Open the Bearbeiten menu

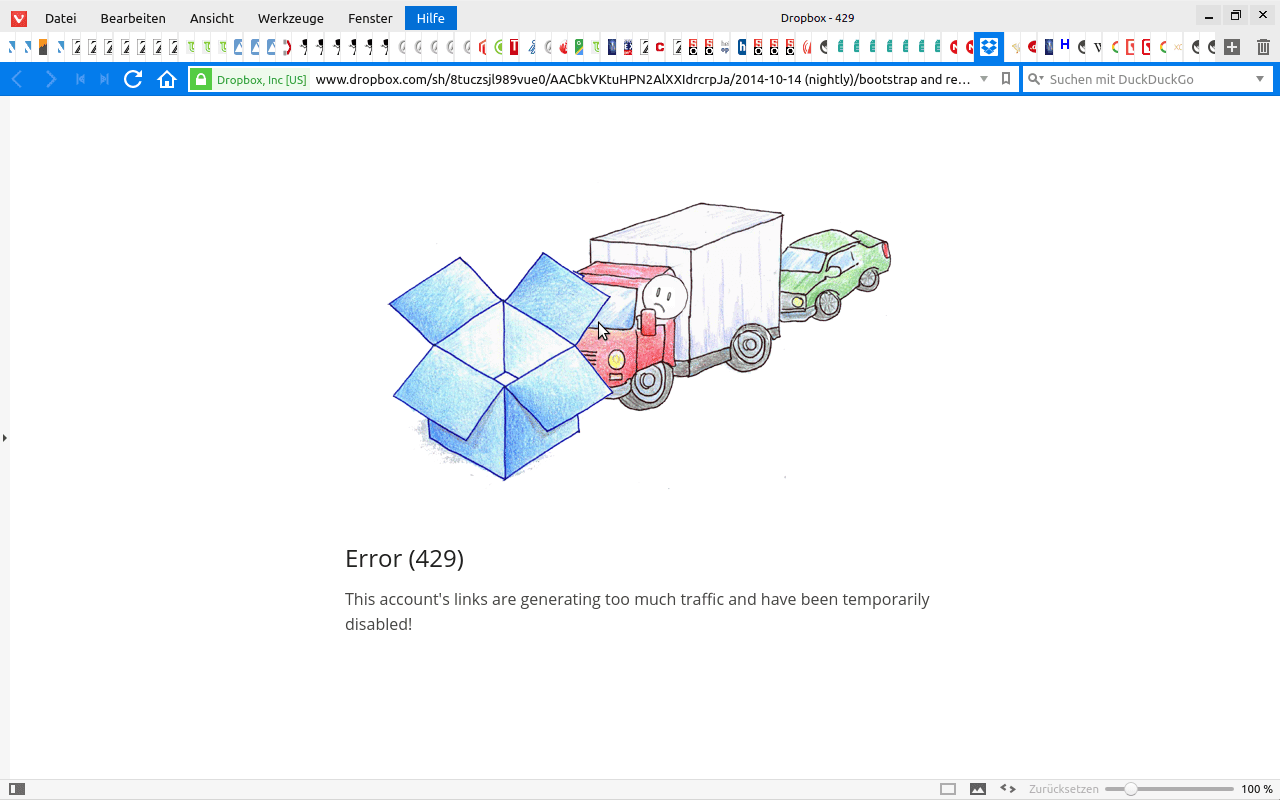click(x=133, y=18)
